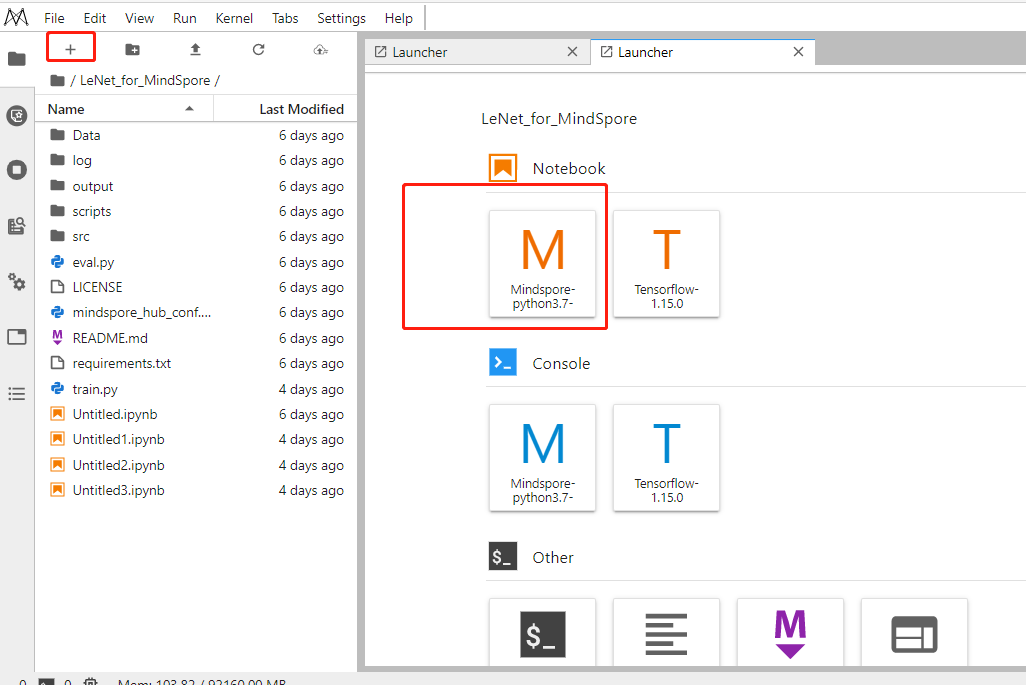Image resolution: width=1026 pixels, height=685 pixels.
Task: Open a Tensorflow-1.15.0 console
Action: click(666, 457)
